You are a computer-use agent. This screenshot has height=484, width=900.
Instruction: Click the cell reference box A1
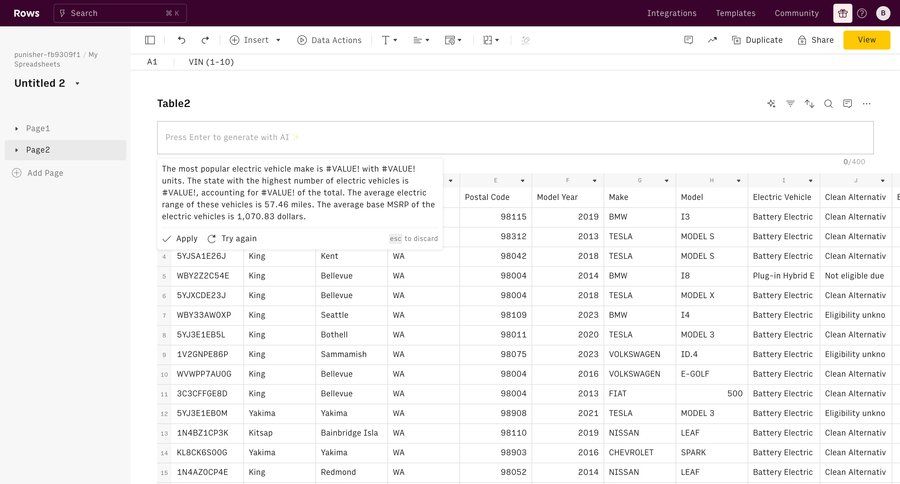coord(152,62)
